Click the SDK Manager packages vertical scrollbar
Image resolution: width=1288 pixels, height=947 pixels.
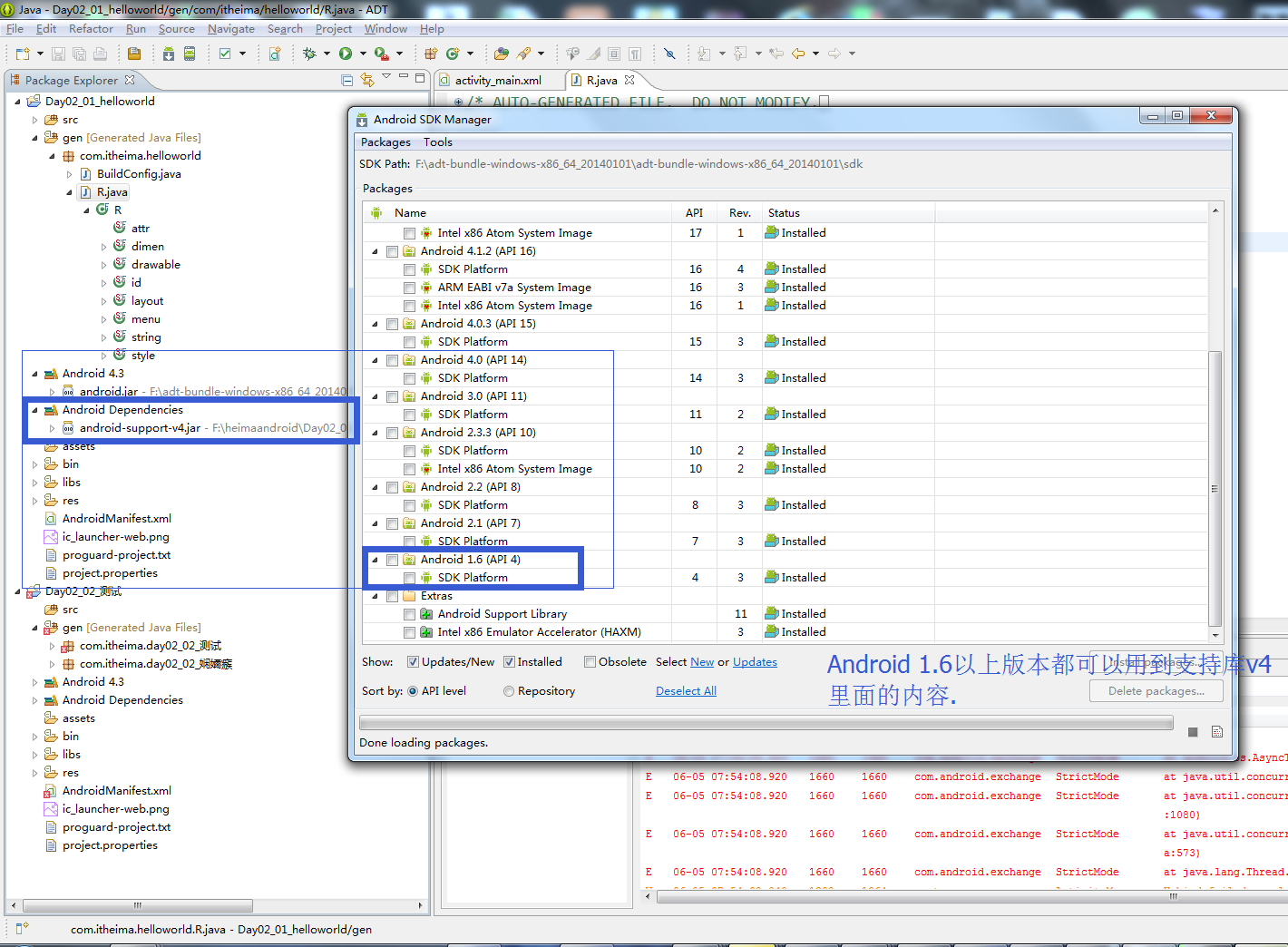click(1215, 490)
